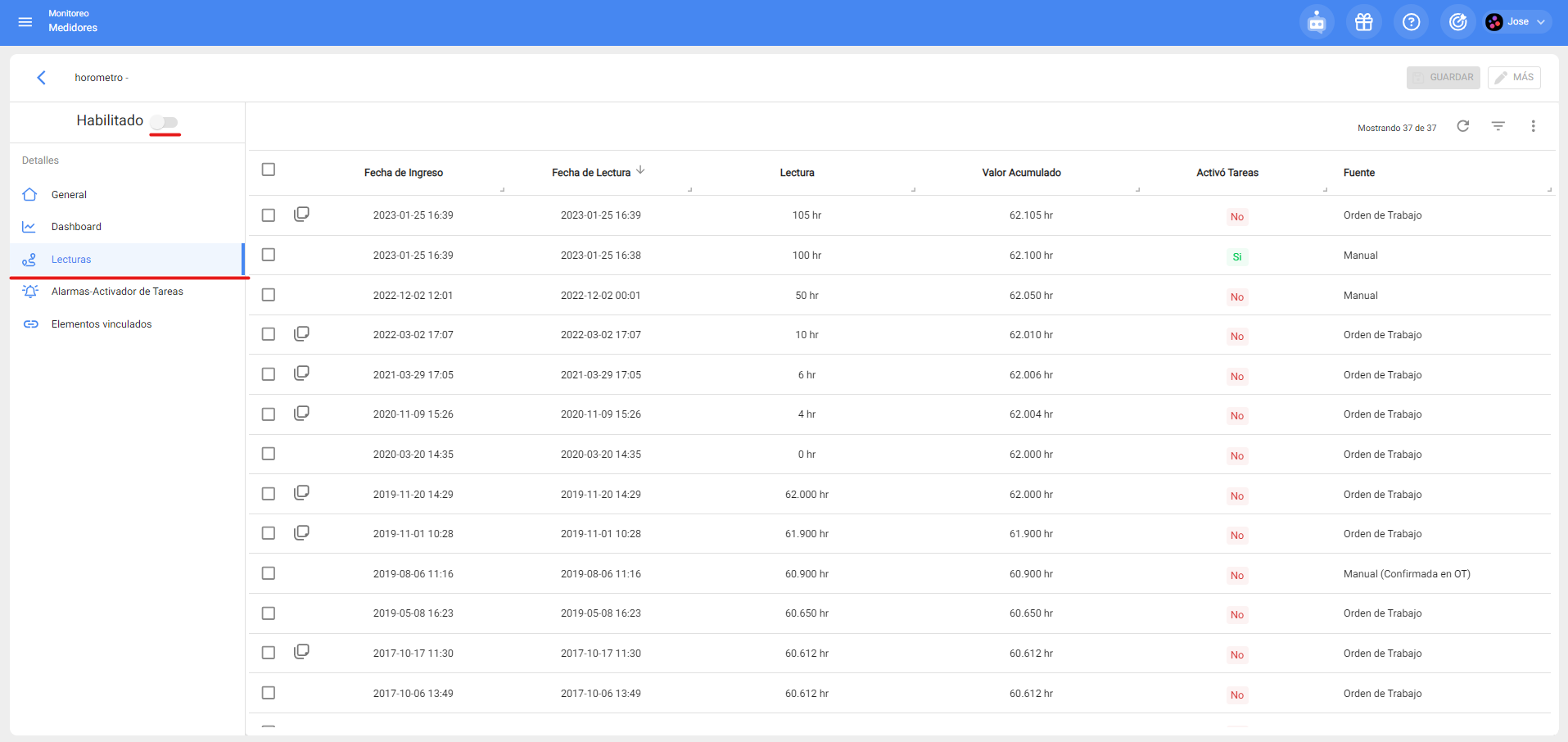The height and width of the screenshot is (742, 1568).
Task: Open Alarmas-Activador de Tareas section
Action: click(117, 292)
